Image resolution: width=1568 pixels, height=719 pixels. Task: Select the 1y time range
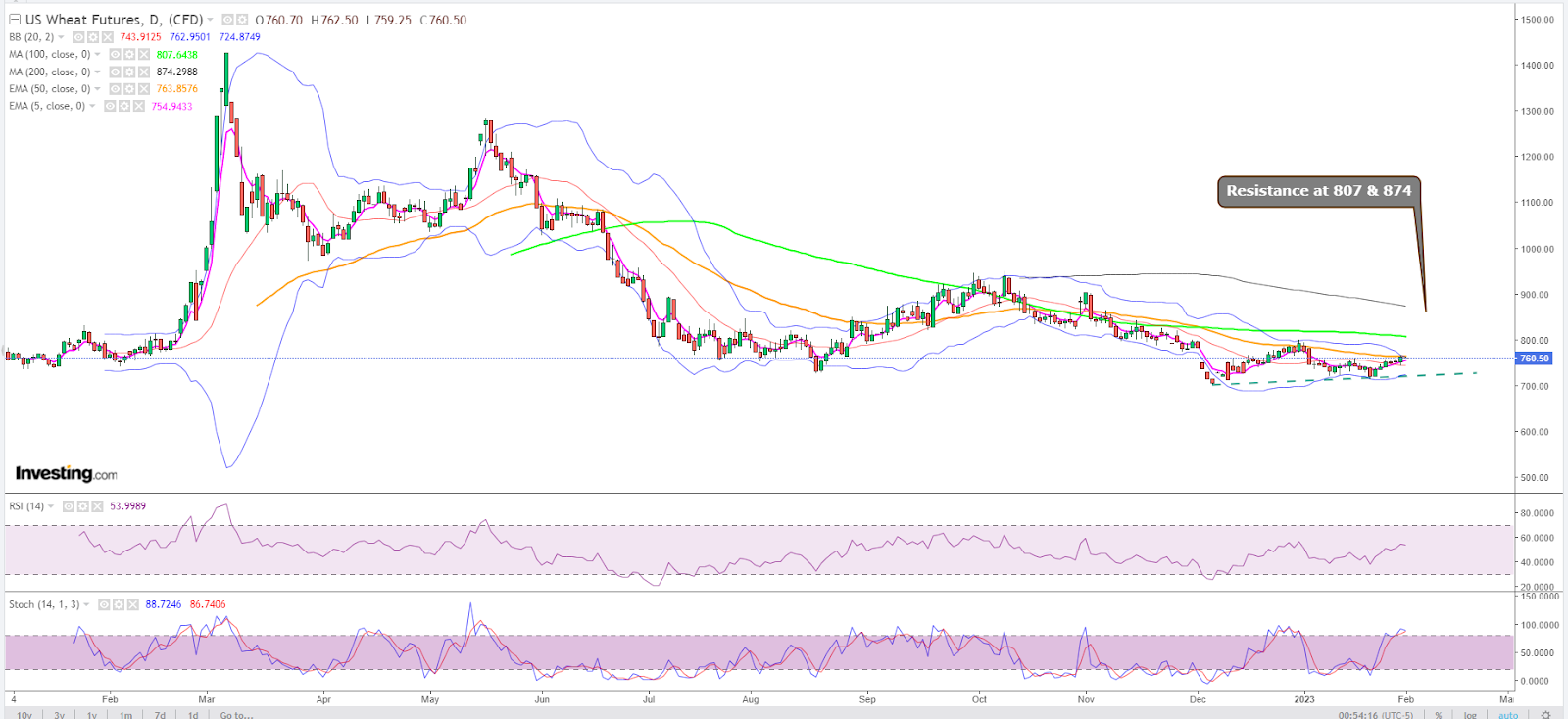click(92, 714)
